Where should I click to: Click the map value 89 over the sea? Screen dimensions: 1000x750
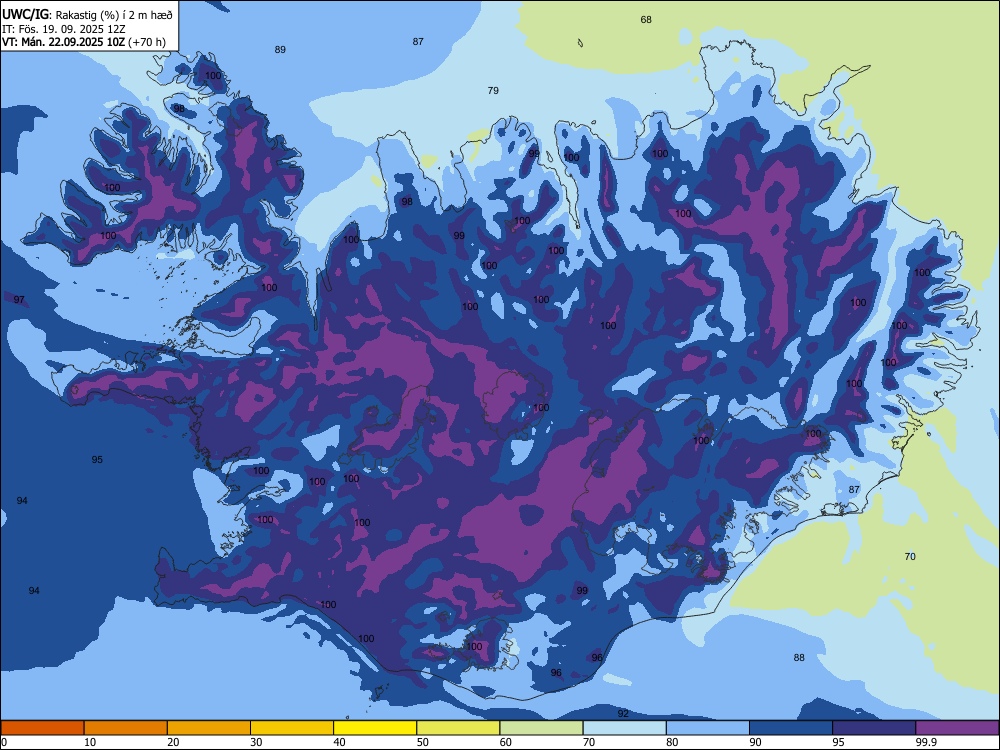pyautogui.click(x=280, y=50)
